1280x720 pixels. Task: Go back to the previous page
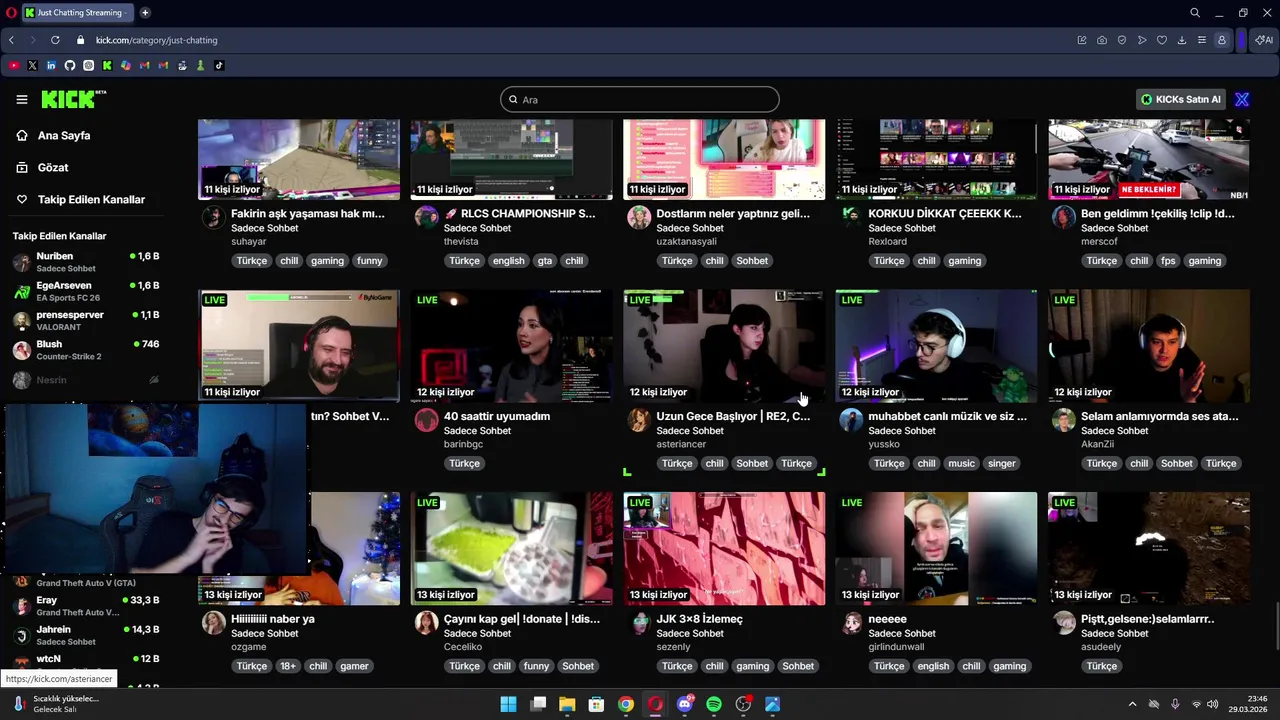[x=11, y=40]
